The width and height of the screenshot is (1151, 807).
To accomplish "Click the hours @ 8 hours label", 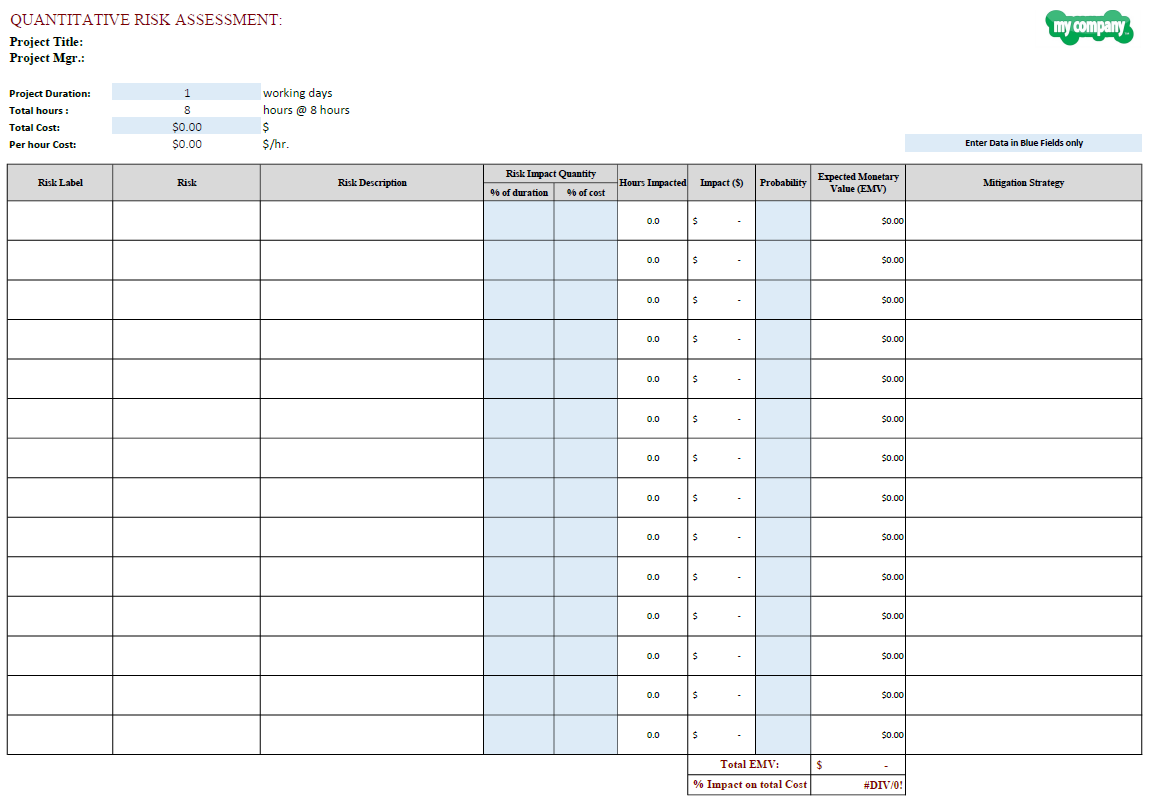I will click(x=306, y=110).
